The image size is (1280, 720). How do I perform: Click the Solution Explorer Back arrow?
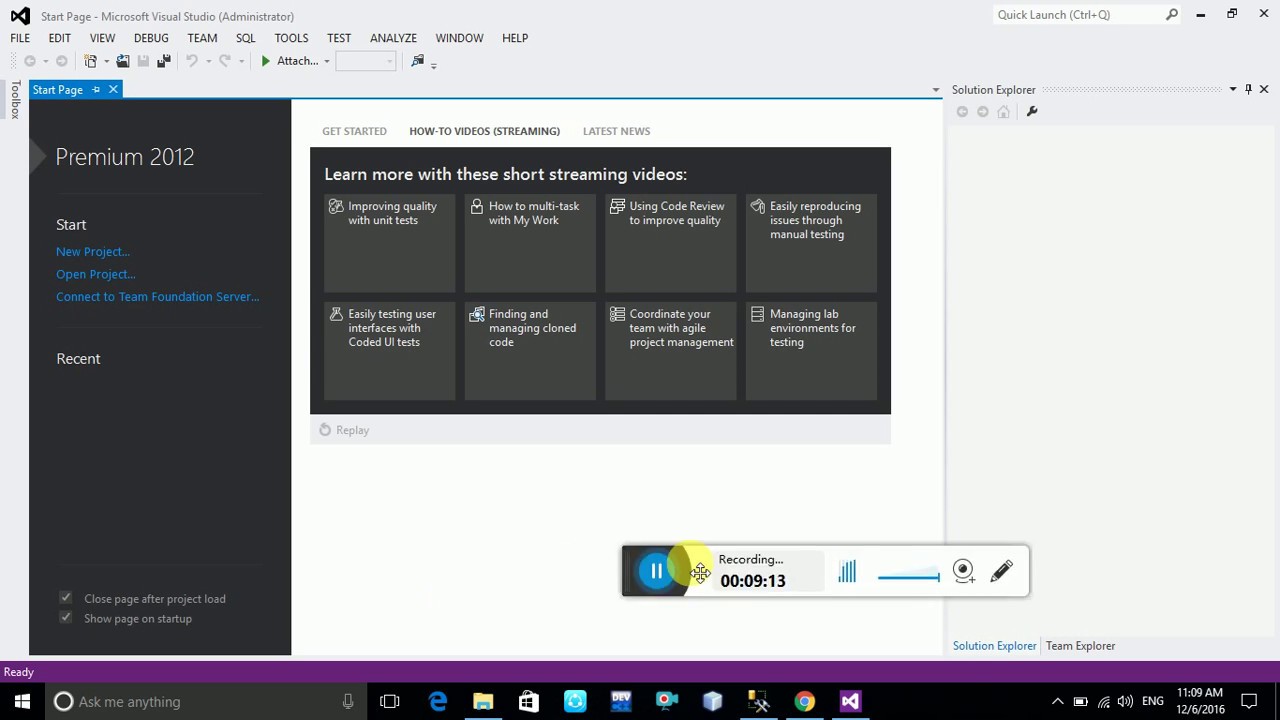[x=962, y=112]
